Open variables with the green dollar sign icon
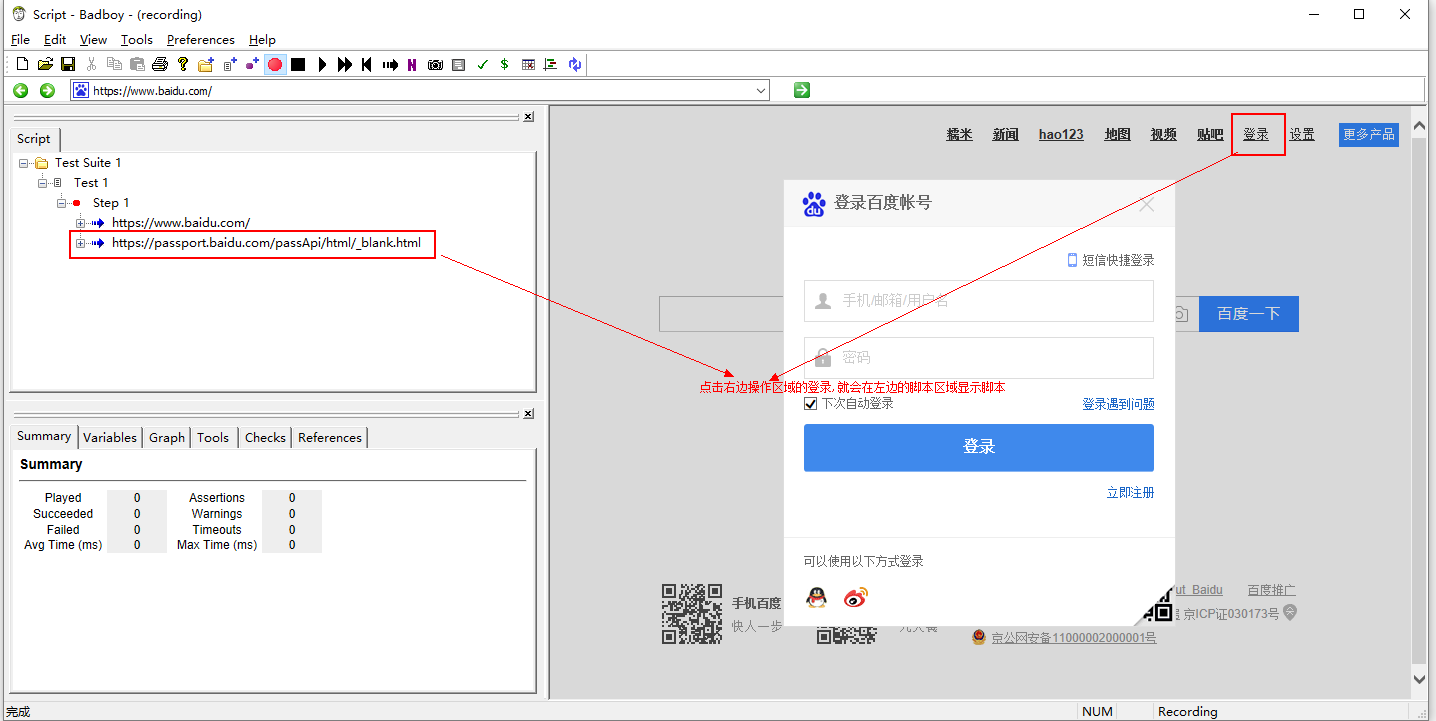1436x721 pixels. pyautogui.click(x=504, y=64)
